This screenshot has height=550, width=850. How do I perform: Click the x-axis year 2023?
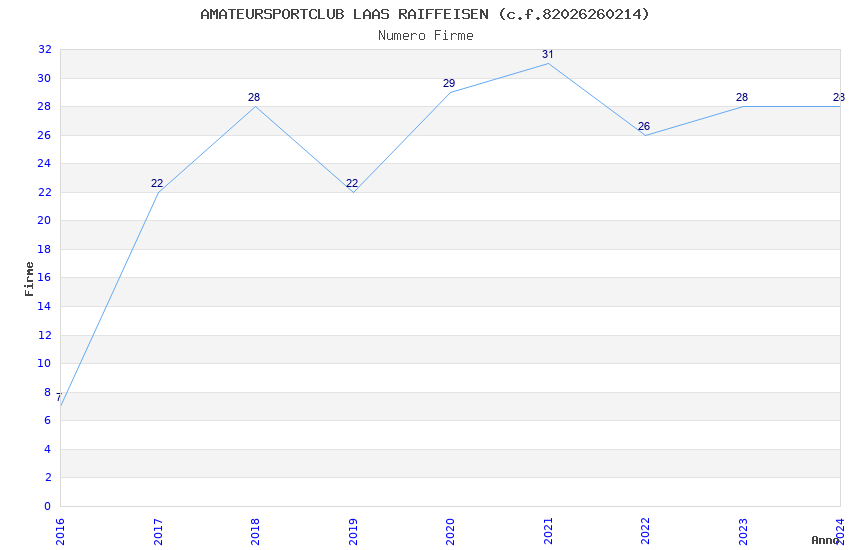743,532
